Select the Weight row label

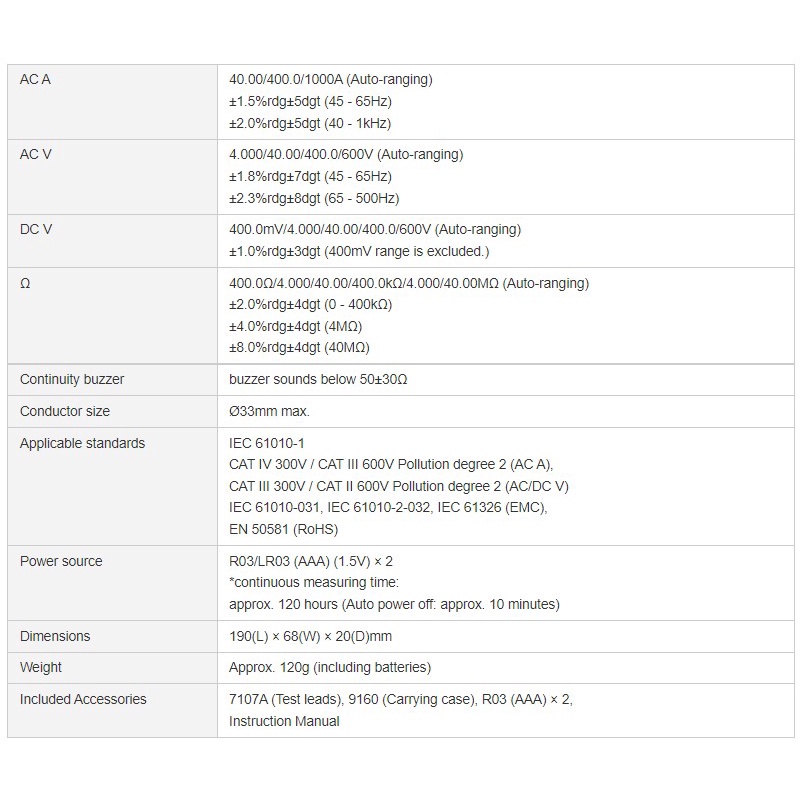pos(41,667)
